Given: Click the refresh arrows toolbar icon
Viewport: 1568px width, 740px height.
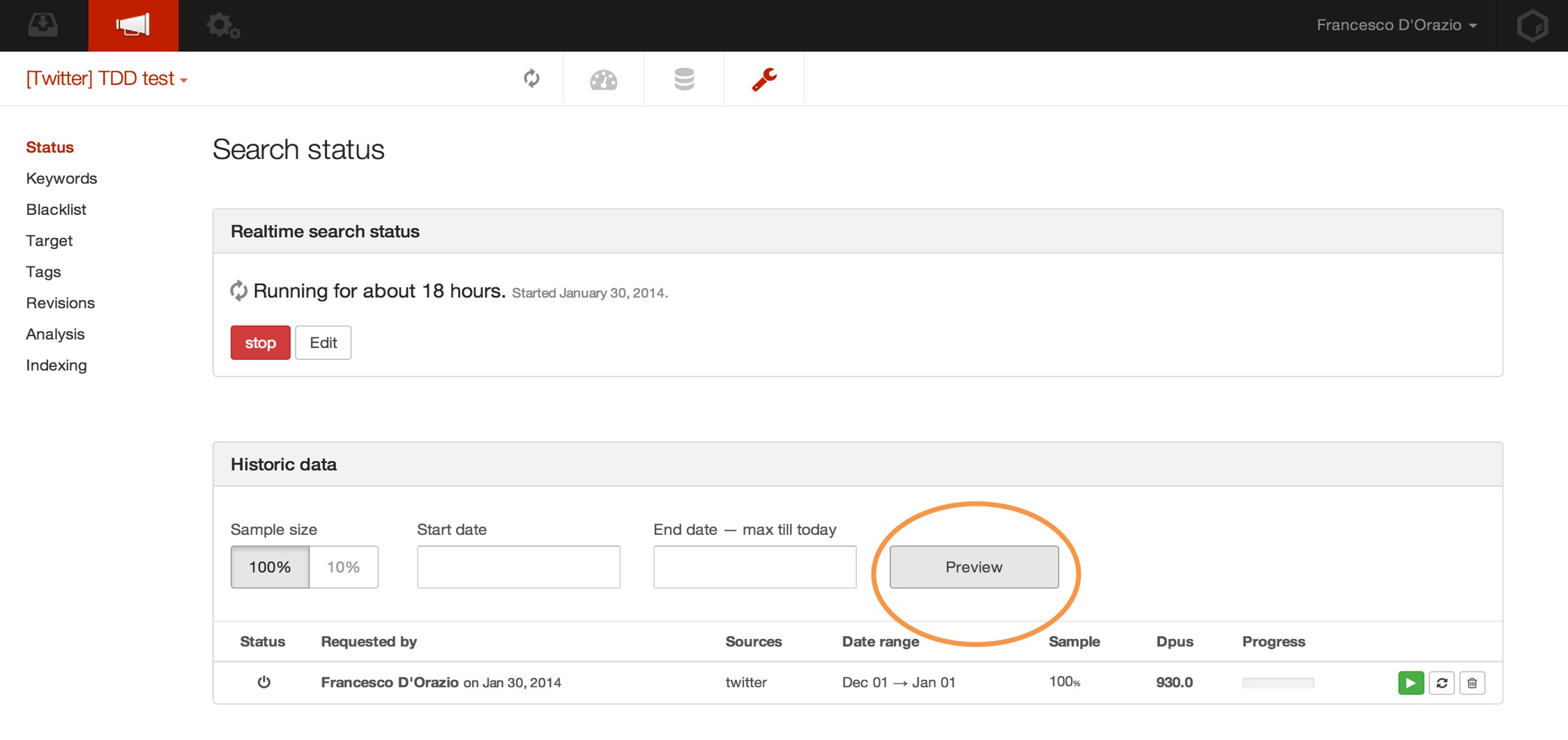Looking at the screenshot, I should pyautogui.click(x=531, y=79).
